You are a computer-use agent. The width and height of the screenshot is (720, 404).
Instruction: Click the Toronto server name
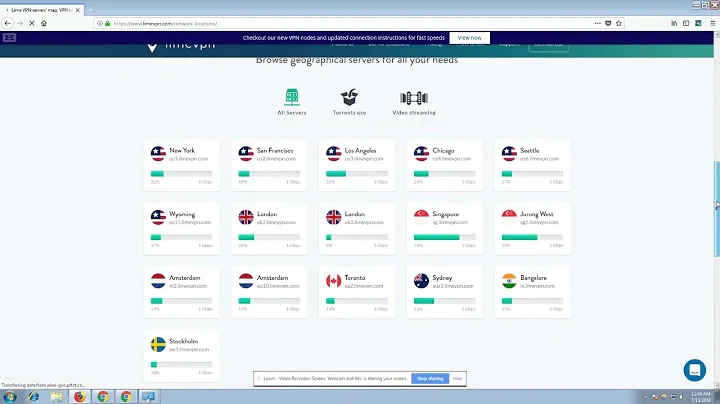355,278
